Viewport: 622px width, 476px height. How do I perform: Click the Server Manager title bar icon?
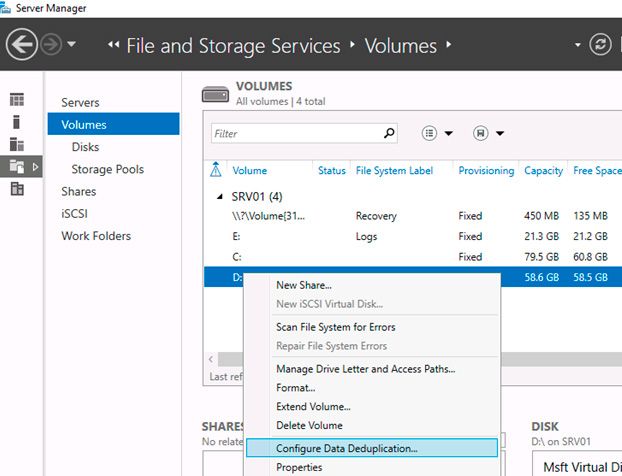coord(5,8)
